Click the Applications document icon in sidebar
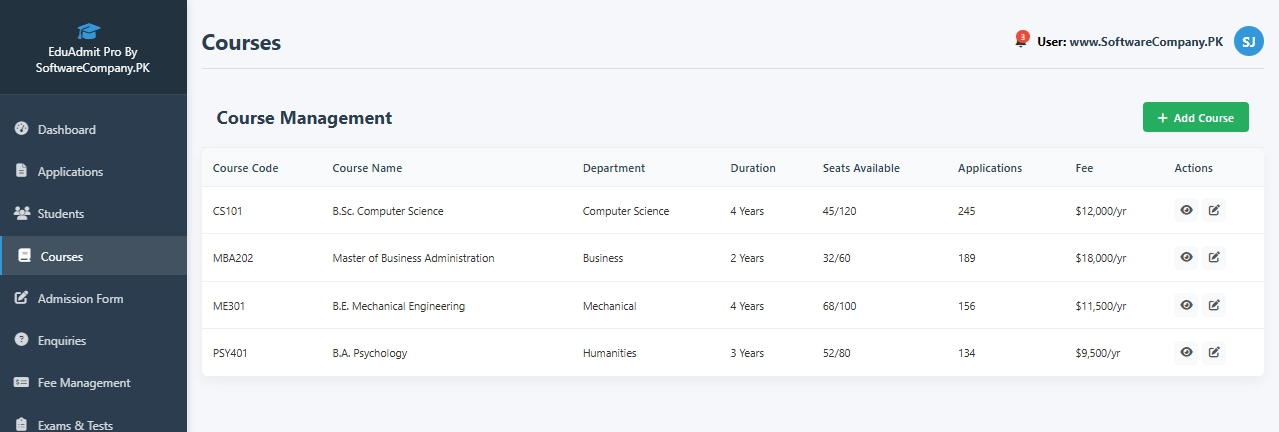Screen dimensions: 1279x432 [21, 171]
